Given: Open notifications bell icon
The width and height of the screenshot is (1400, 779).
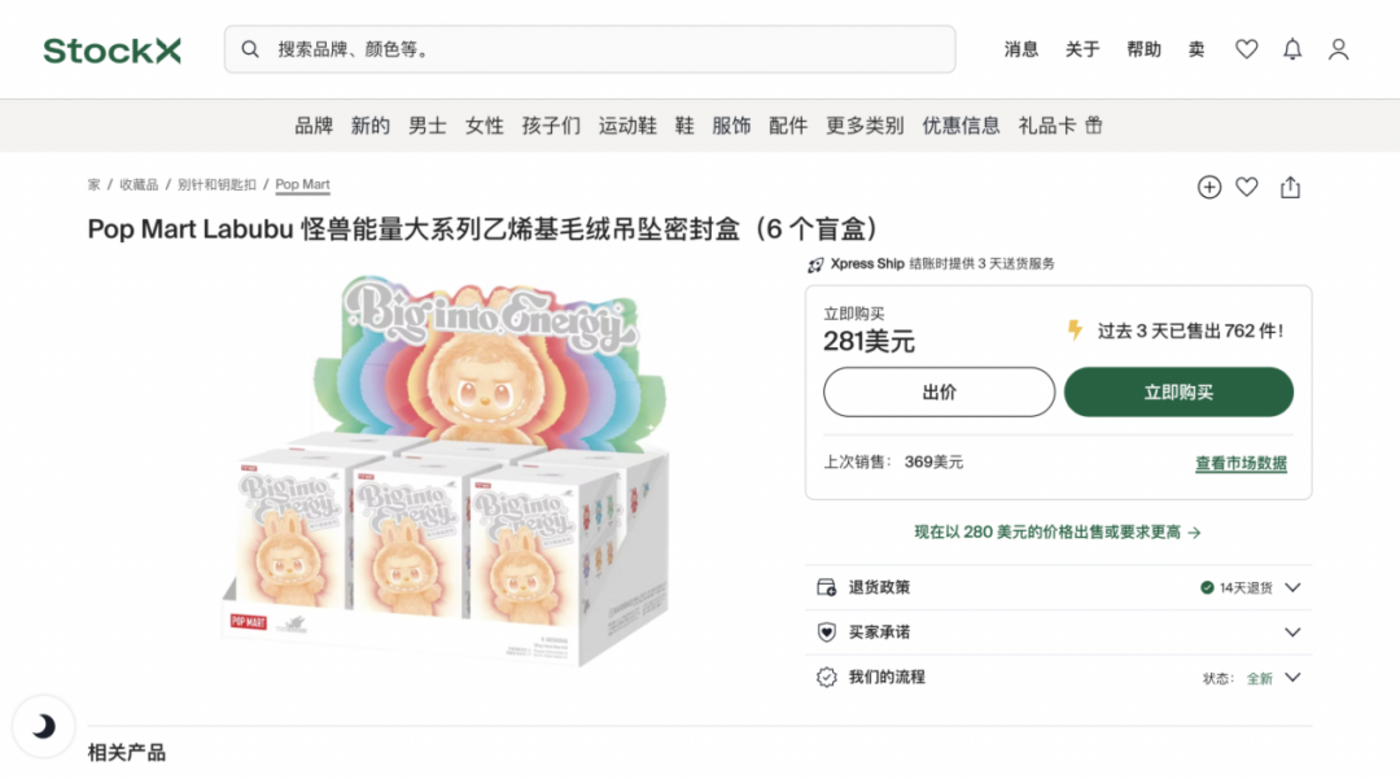Looking at the screenshot, I should 1293,49.
